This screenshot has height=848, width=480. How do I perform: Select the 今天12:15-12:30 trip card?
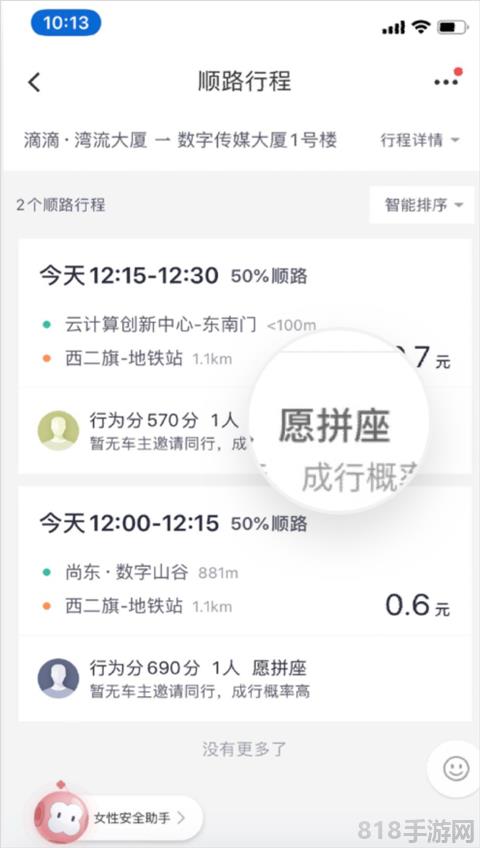coord(245,356)
